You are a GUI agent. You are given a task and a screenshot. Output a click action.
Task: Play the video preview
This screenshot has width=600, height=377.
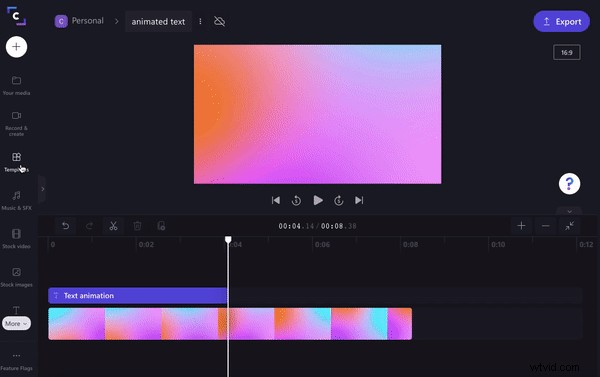(318, 200)
